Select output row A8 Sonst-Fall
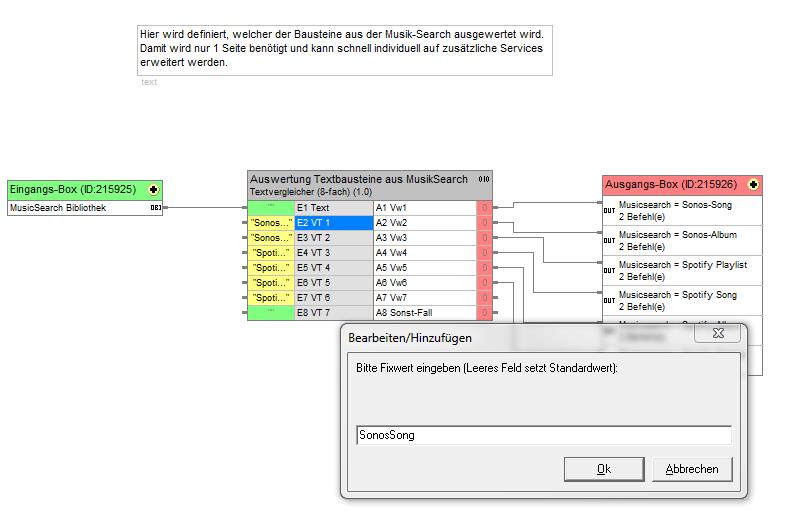This screenshot has height=528, width=786. (x=424, y=313)
